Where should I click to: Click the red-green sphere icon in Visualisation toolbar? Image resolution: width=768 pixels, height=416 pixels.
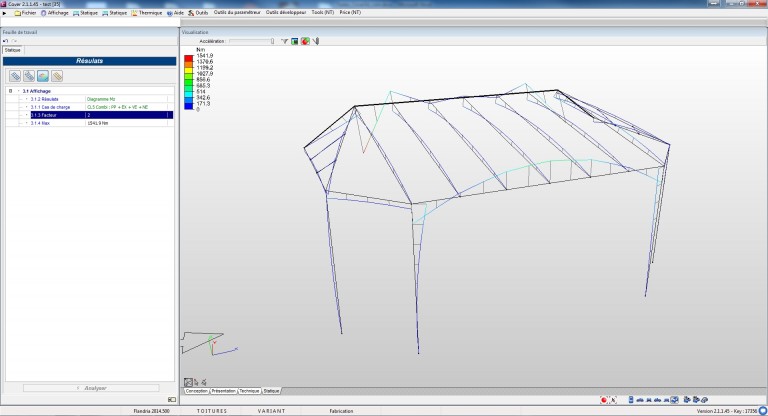click(305, 42)
